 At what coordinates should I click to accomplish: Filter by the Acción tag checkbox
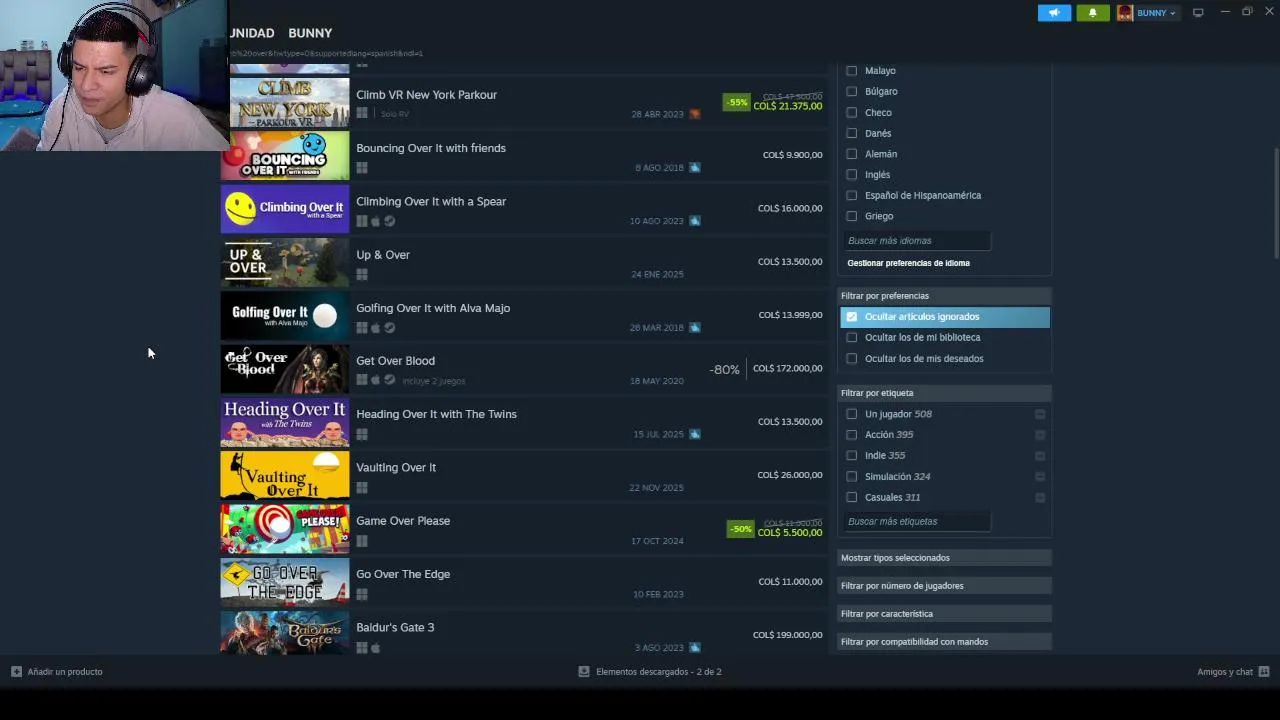point(852,435)
